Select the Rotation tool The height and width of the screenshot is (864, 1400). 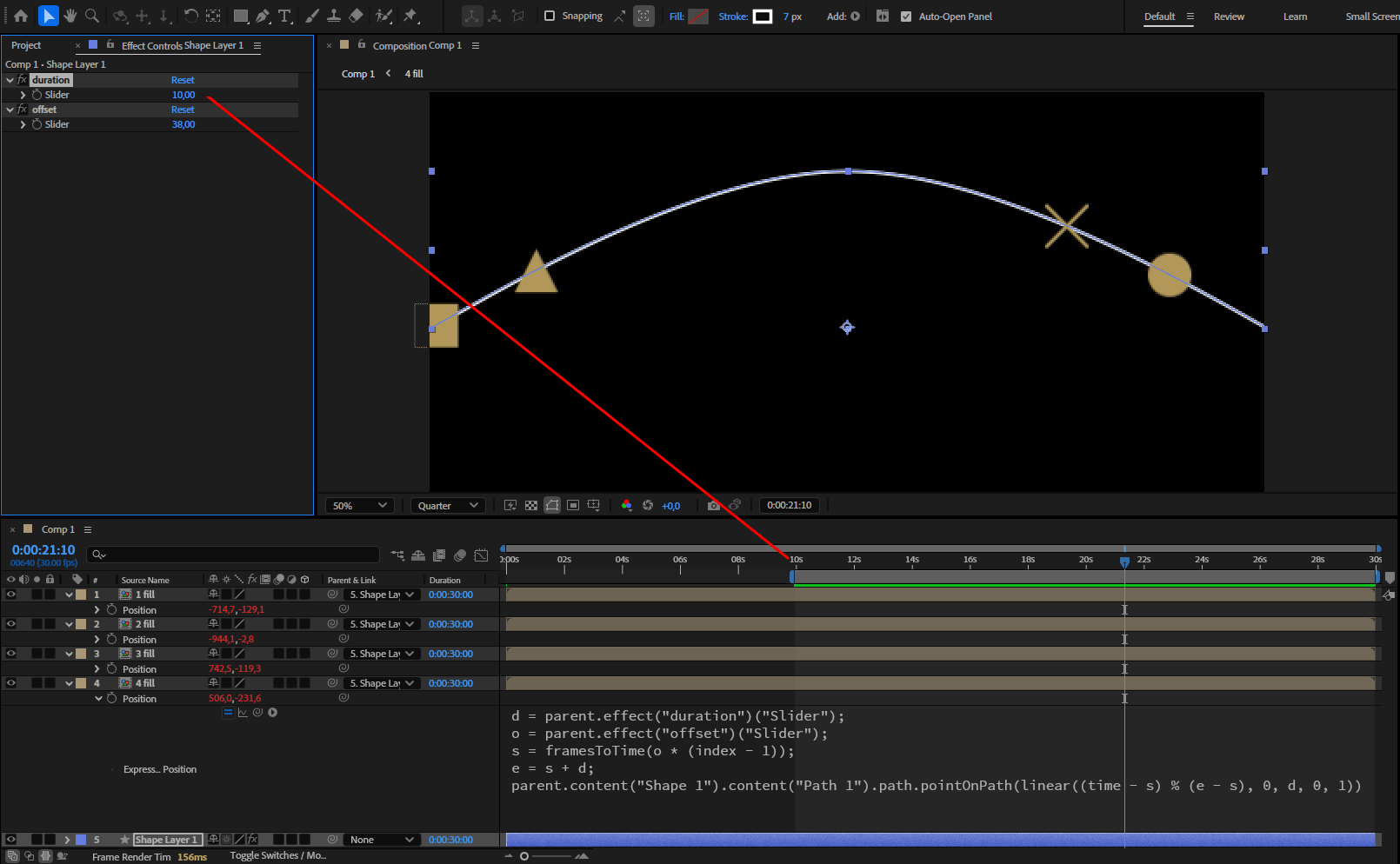(x=191, y=16)
